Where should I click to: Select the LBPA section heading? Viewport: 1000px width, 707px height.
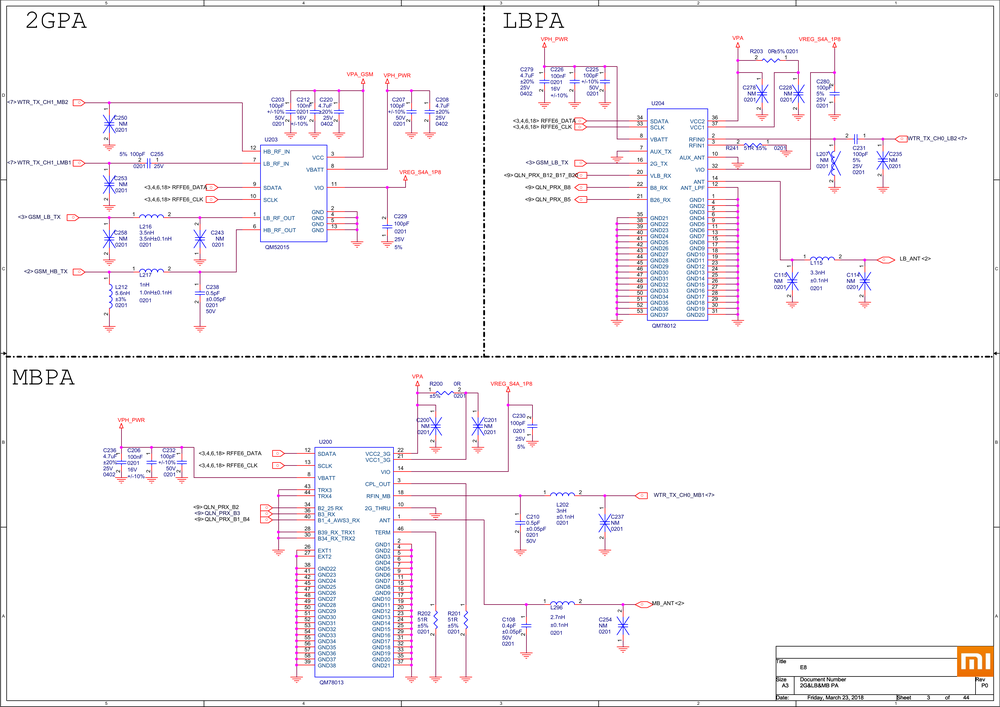point(533,20)
